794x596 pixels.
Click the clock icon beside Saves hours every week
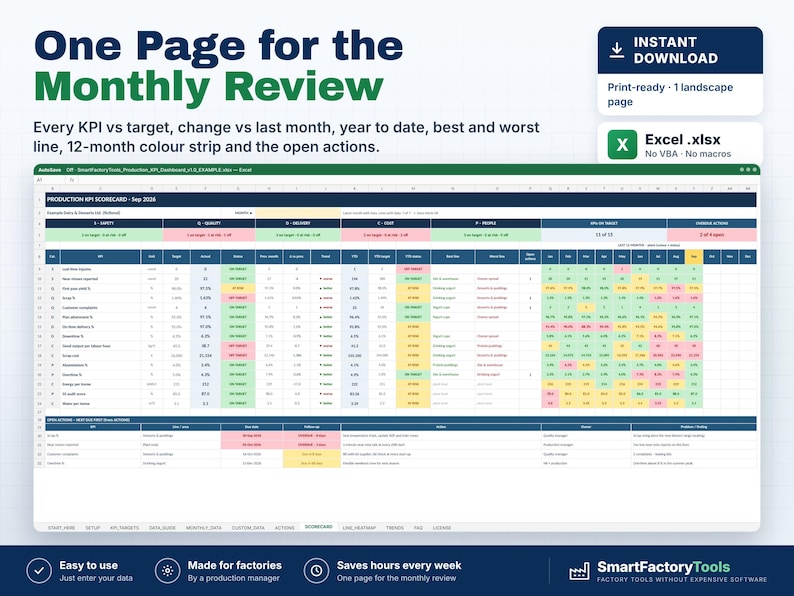point(316,571)
